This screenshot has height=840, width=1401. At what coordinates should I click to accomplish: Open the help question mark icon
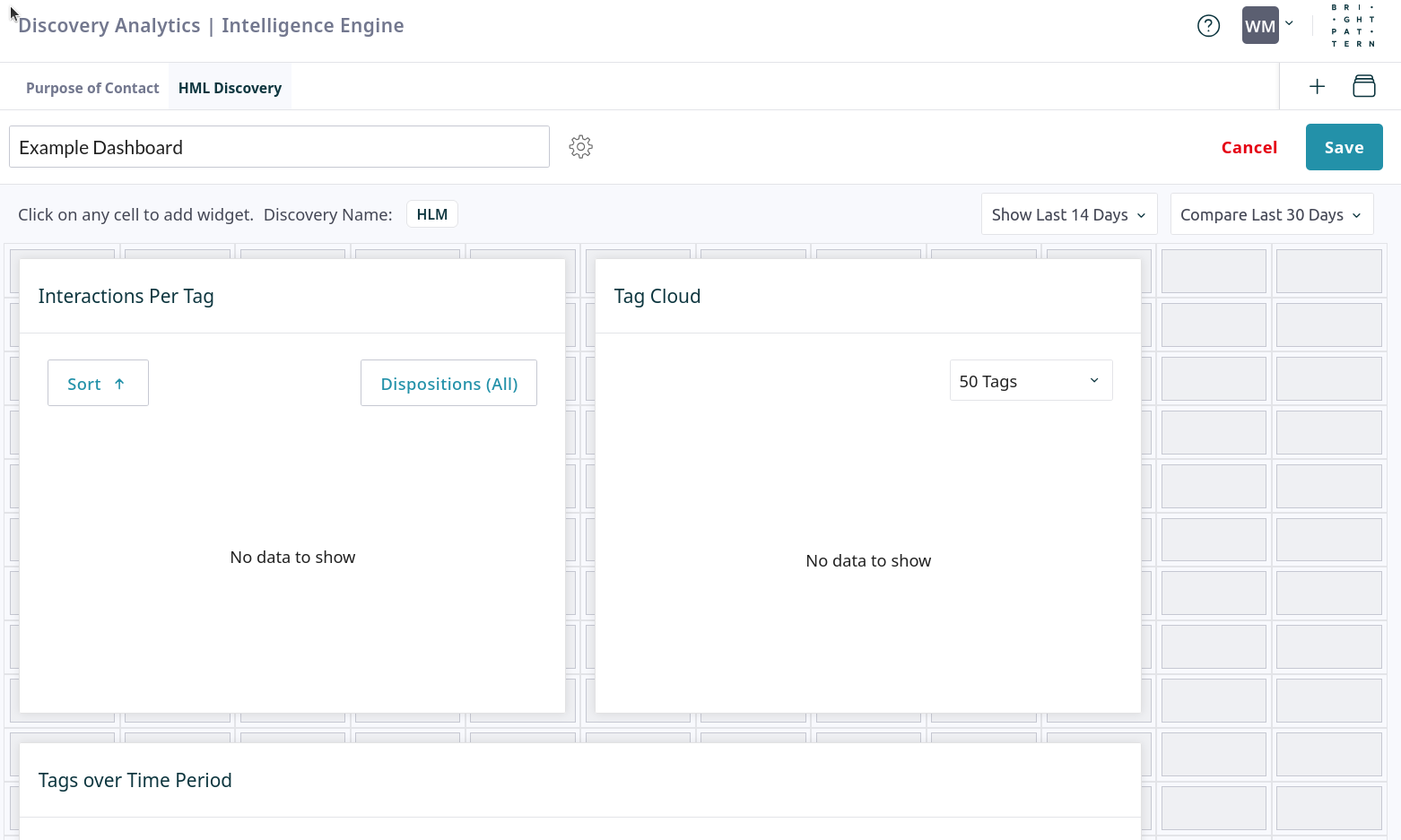pyautogui.click(x=1208, y=26)
